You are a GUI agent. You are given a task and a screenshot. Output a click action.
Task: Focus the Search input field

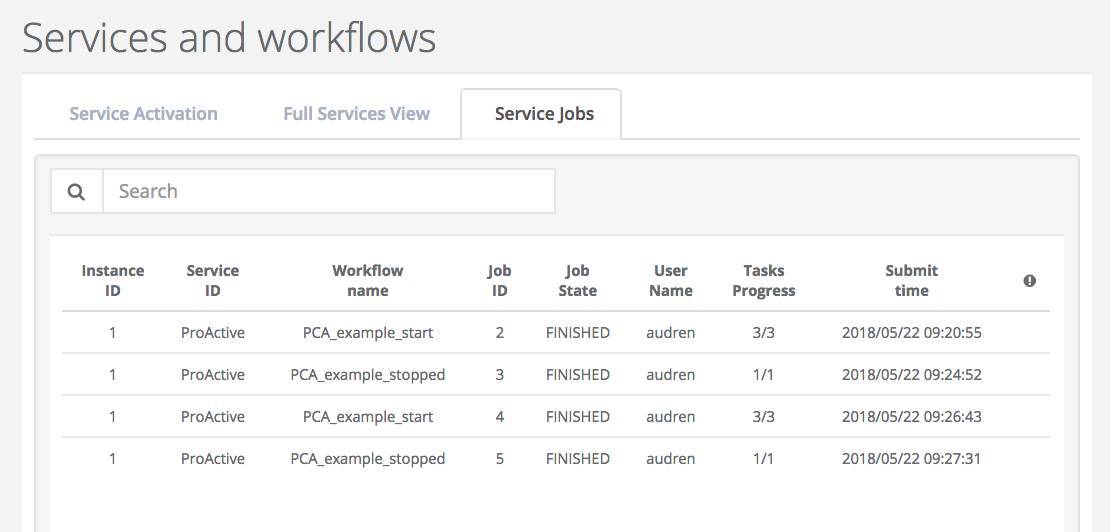329,191
